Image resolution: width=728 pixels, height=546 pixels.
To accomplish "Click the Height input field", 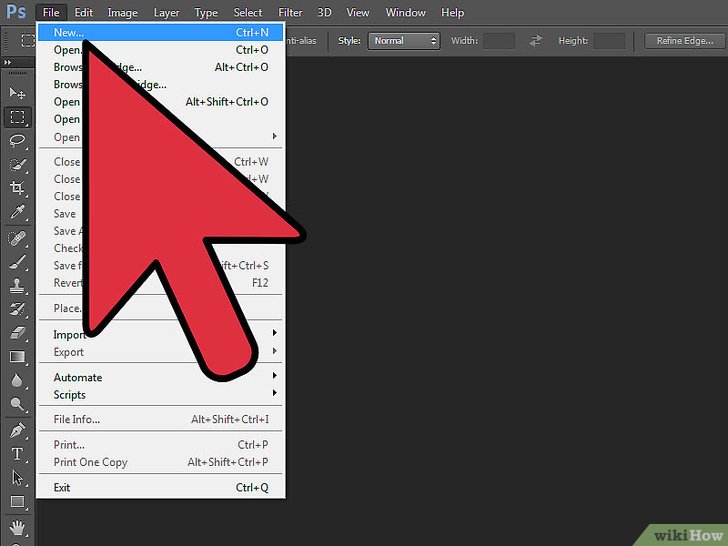I will point(608,41).
